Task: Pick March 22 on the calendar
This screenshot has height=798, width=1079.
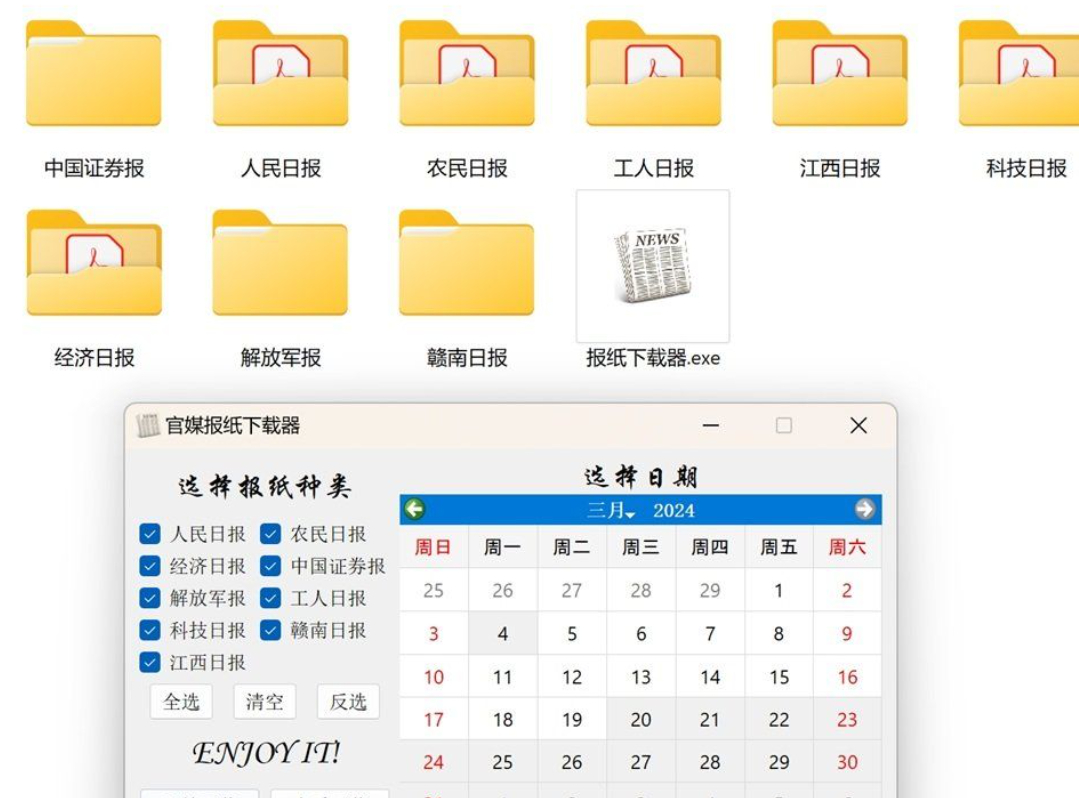Action: point(778,720)
